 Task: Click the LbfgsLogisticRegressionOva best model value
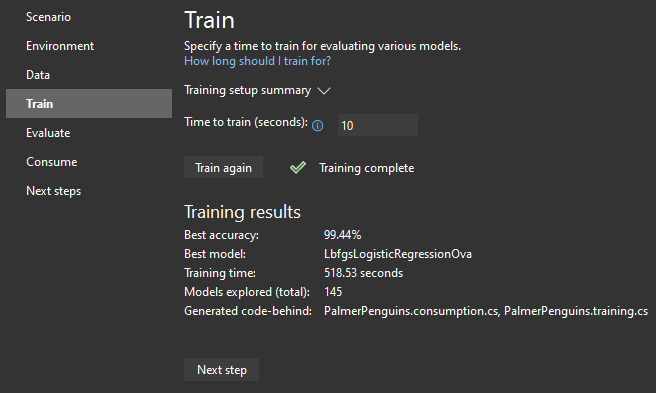pyautogui.click(x=398, y=254)
